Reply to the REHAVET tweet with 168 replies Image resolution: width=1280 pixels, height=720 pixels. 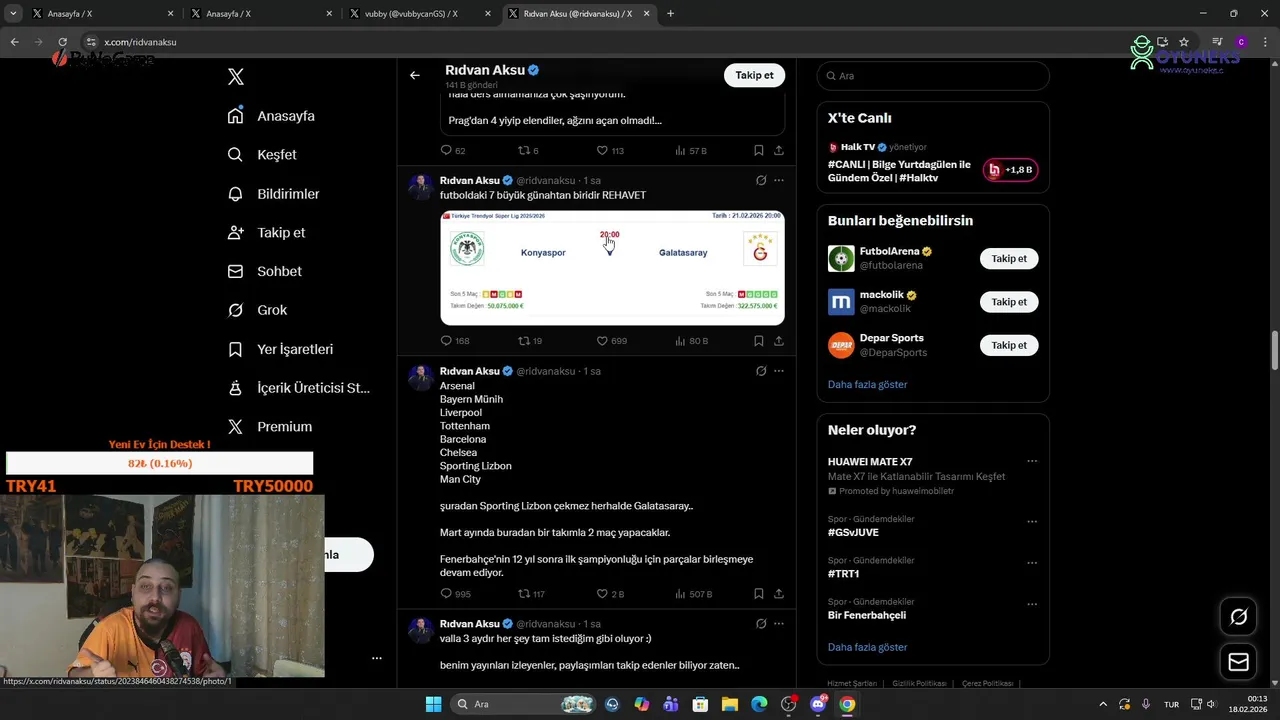click(446, 341)
